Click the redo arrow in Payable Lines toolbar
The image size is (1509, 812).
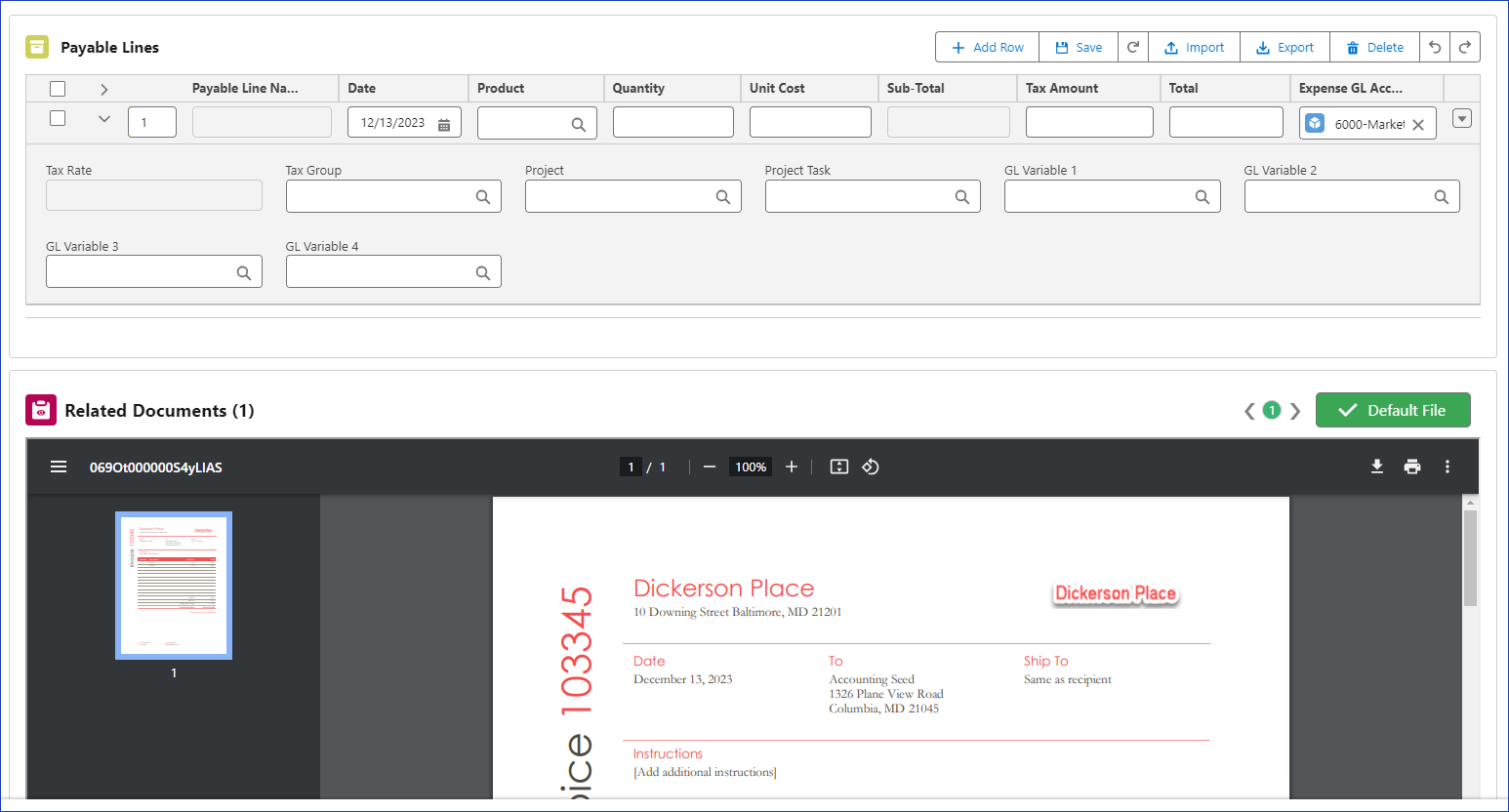click(1465, 47)
